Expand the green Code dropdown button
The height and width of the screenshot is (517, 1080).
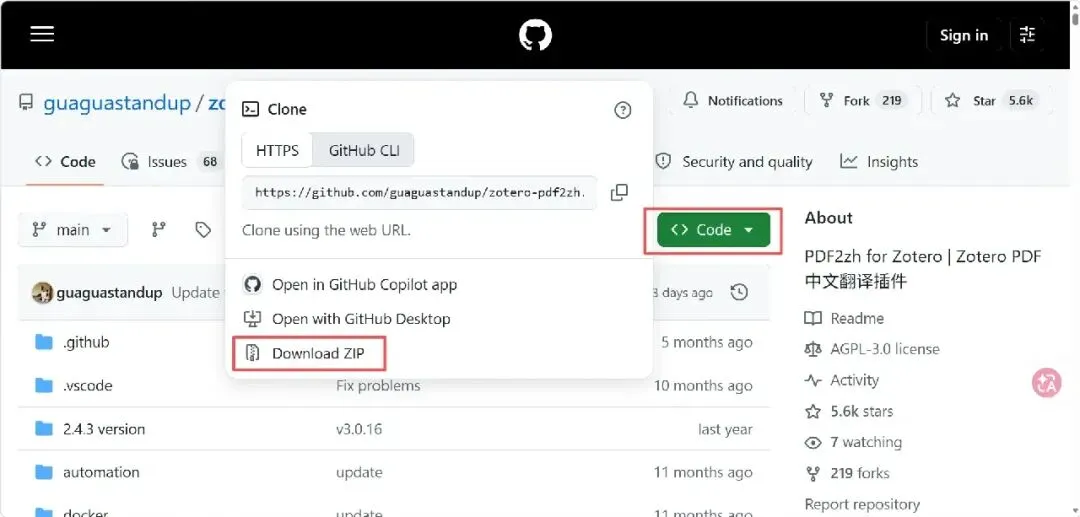coord(713,230)
